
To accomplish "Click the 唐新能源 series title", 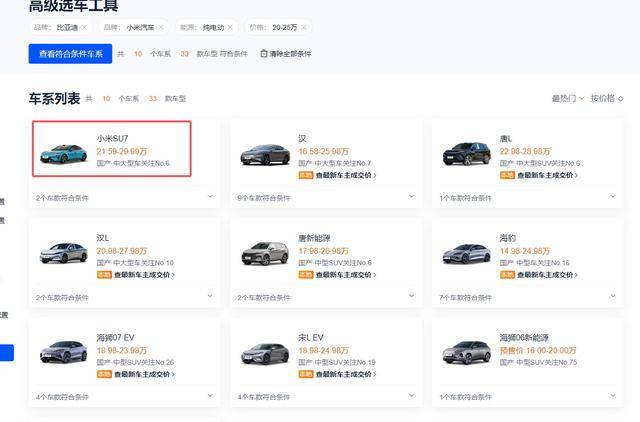I will [314, 238].
